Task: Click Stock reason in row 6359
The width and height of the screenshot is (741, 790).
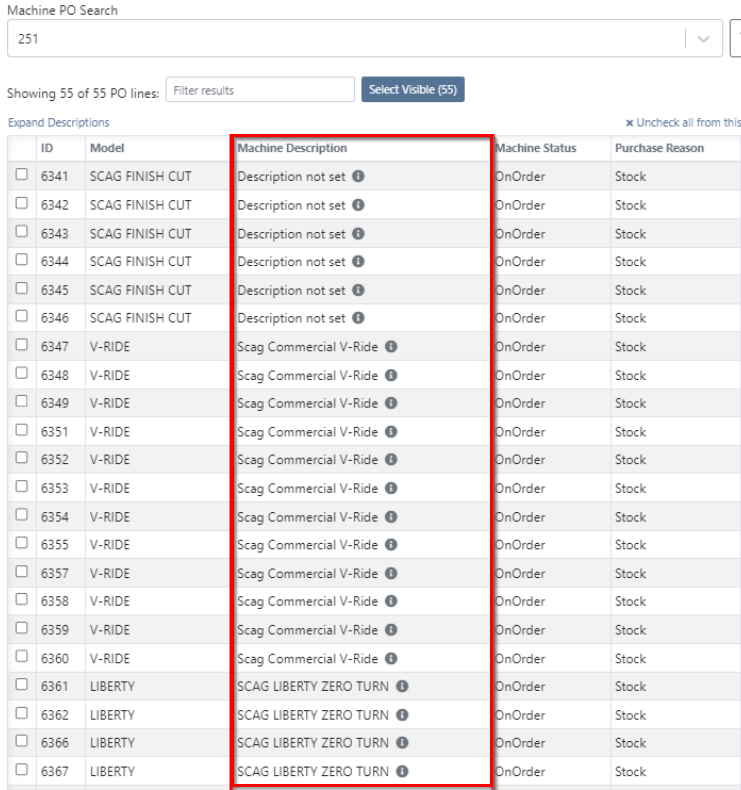Action: [631, 630]
